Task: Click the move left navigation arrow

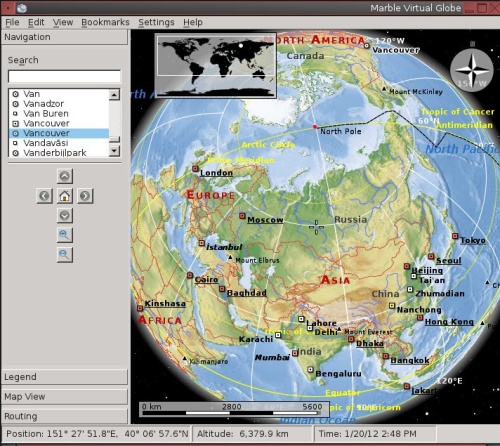Action: click(x=44, y=196)
